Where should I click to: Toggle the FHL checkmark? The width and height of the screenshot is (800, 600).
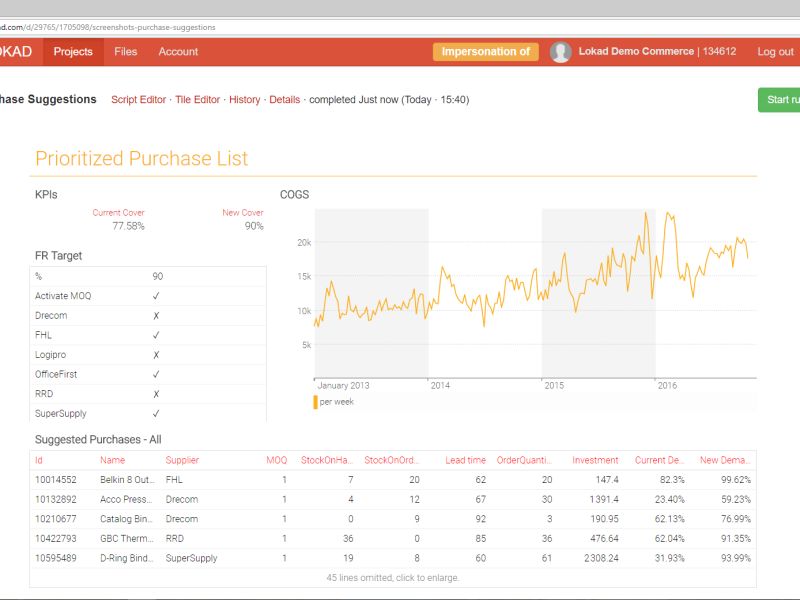(x=156, y=335)
